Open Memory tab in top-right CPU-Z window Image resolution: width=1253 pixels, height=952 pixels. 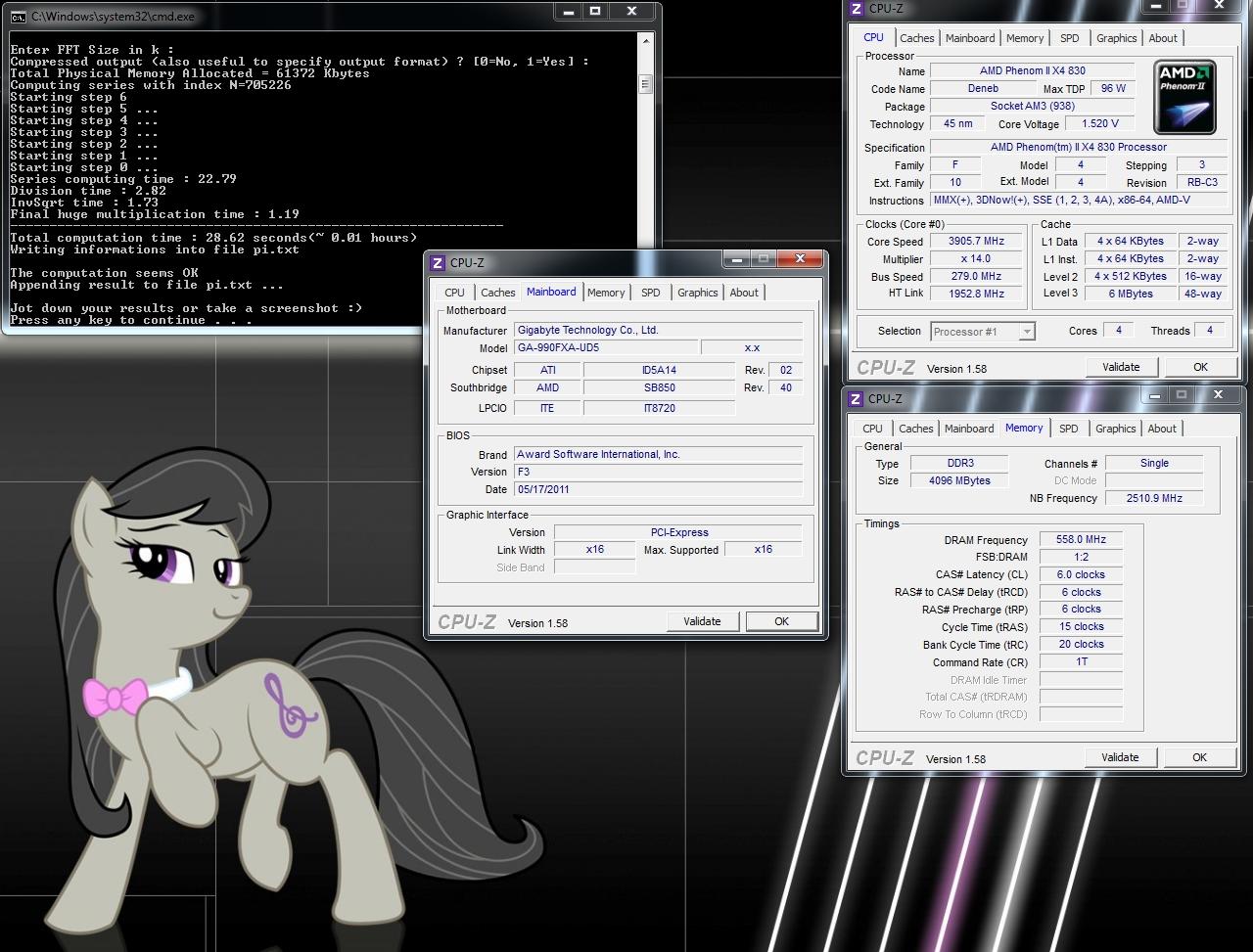(1025, 38)
